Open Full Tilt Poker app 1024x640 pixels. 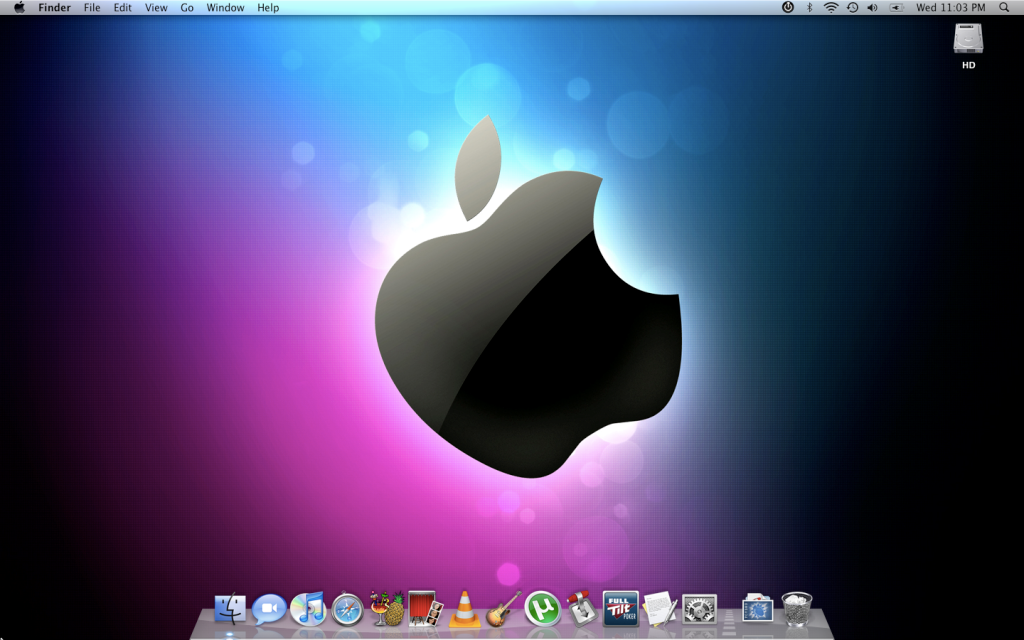tap(620, 609)
